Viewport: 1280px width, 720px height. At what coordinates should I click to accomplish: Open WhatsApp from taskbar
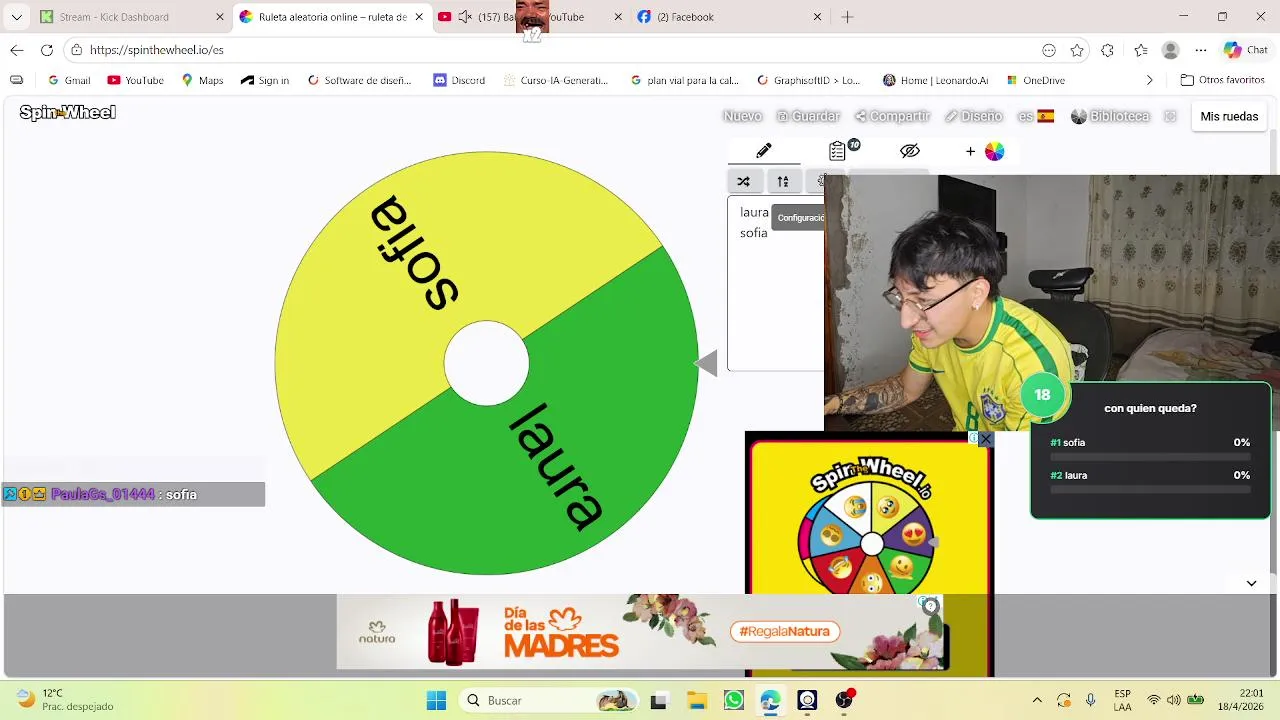(733, 700)
